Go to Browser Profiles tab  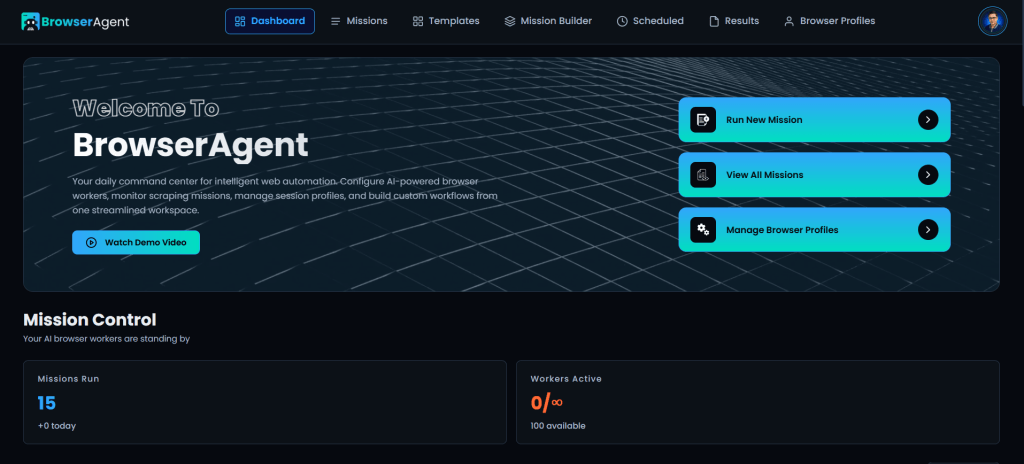point(829,21)
